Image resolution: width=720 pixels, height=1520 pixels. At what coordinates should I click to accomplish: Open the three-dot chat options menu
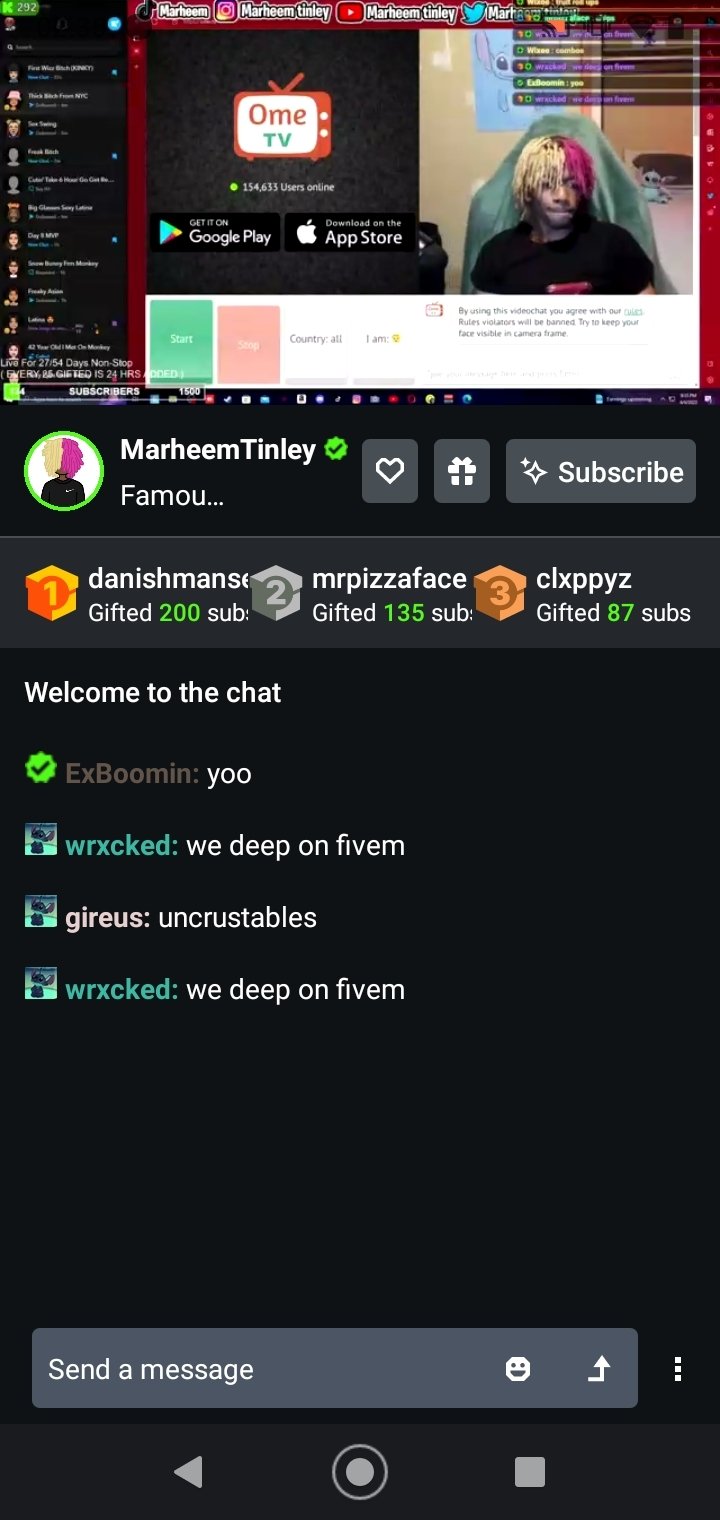(x=678, y=1369)
